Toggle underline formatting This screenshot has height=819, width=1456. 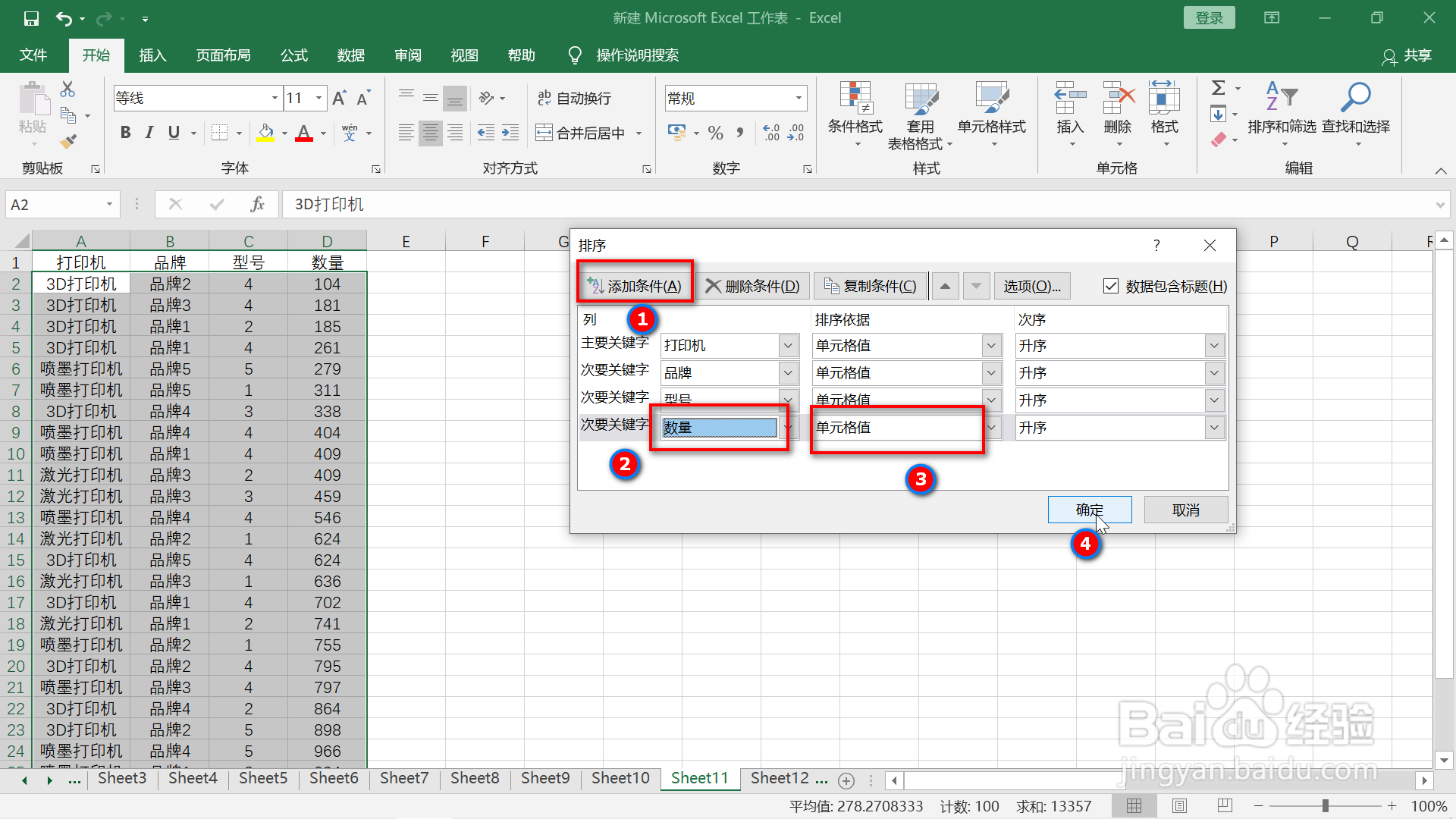click(x=173, y=132)
